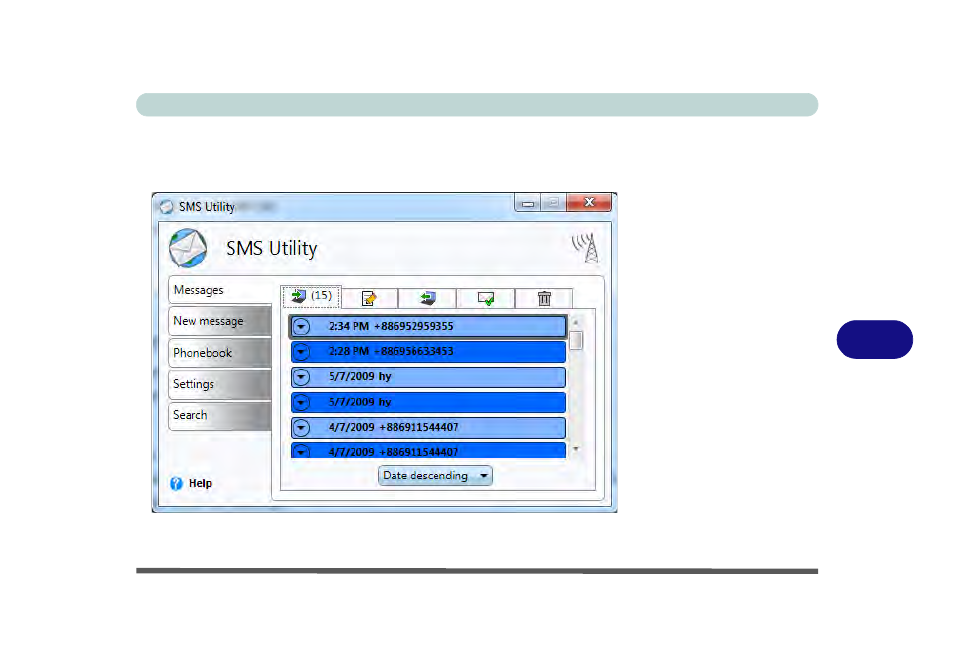
Task: Open the Inbox tab showing (15) messages
Action: 312,297
